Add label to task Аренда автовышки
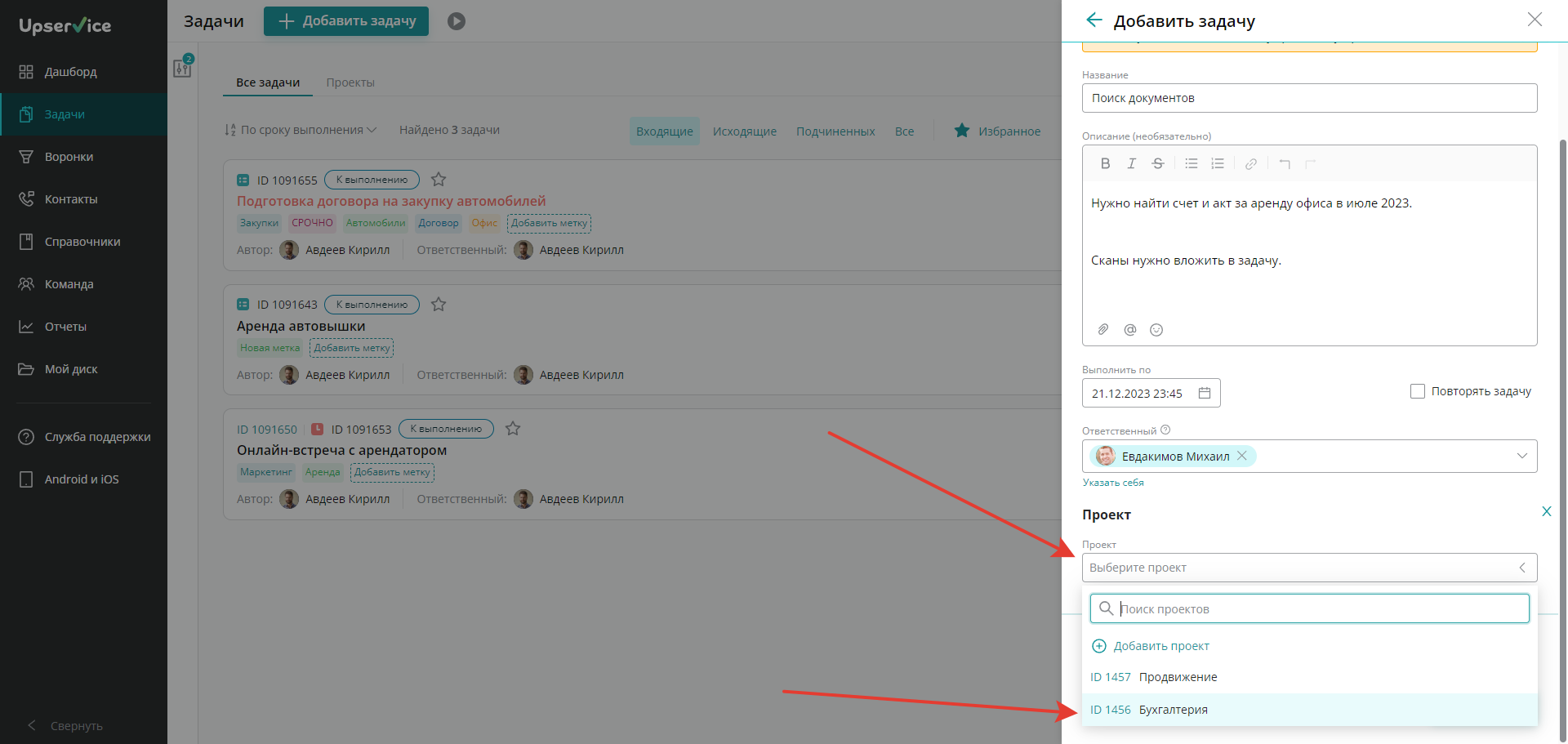The width and height of the screenshot is (1568, 744). [352, 348]
